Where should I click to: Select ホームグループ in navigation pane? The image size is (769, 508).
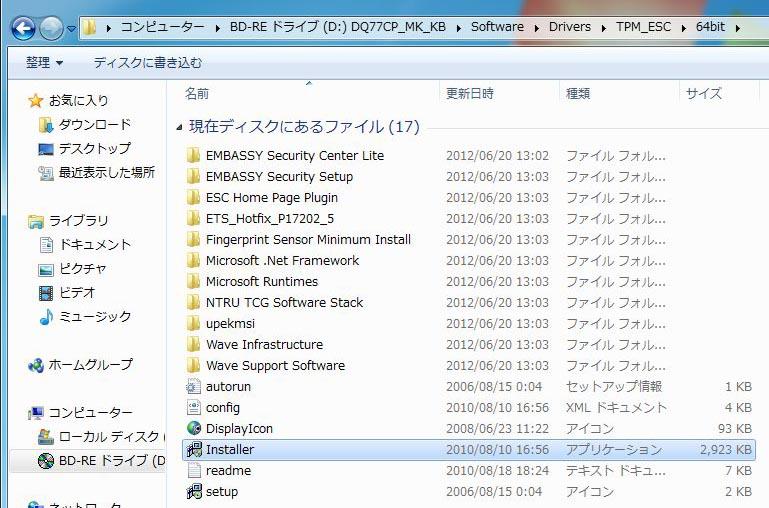pos(80,364)
